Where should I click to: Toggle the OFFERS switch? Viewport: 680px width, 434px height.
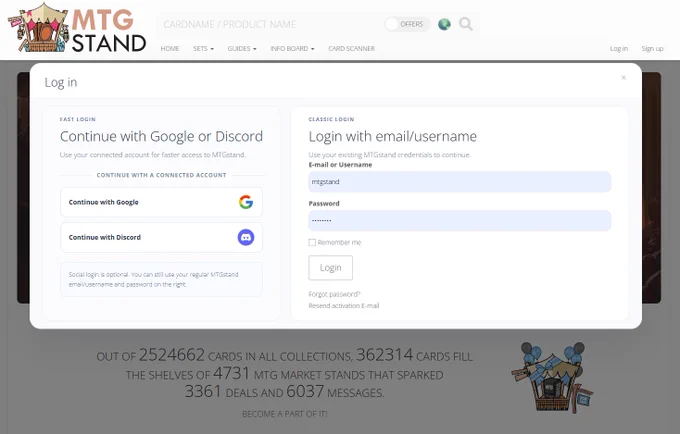coord(407,24)
